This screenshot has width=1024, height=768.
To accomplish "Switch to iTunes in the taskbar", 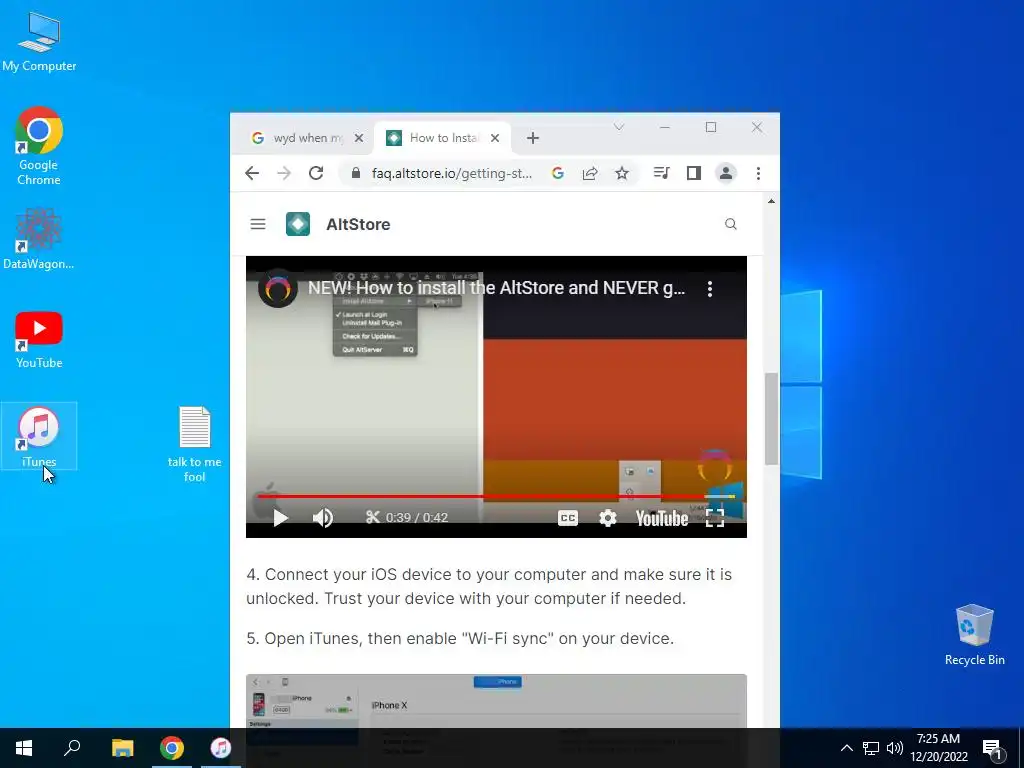I will [221, 748].
